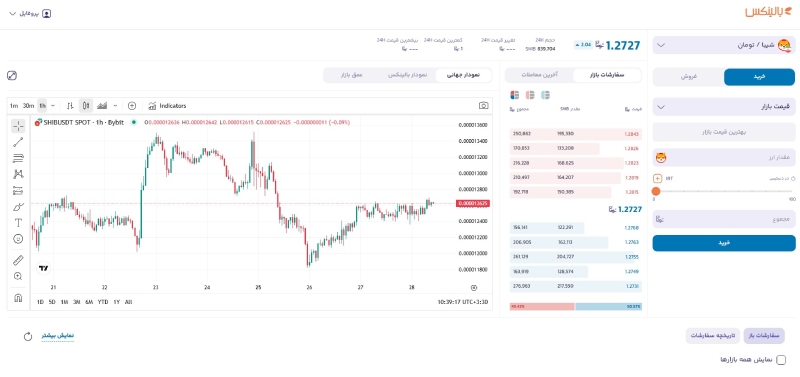This screenshot has width=800, height=377.
Task: Open the قیمت بازار order type dropdown
Action: tap(724, 107)
